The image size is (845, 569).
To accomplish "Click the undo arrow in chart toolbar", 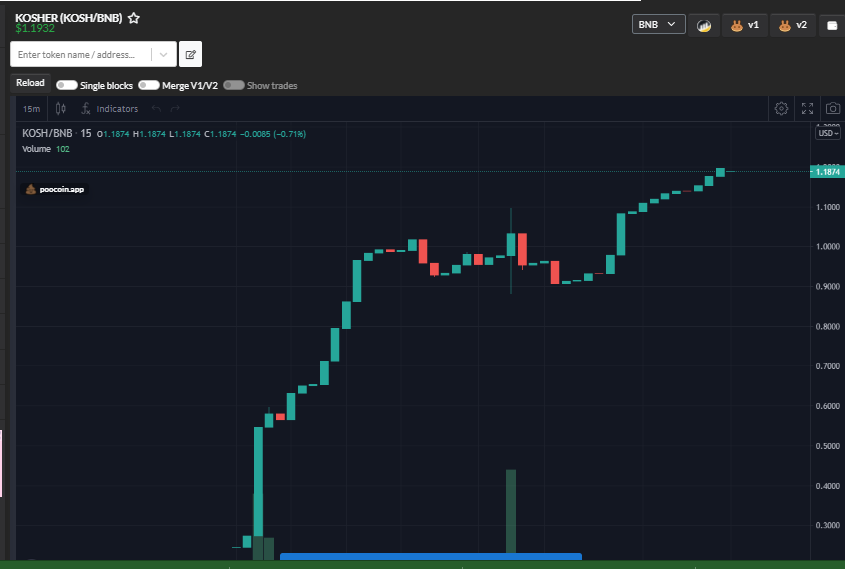I will (156, 109).
